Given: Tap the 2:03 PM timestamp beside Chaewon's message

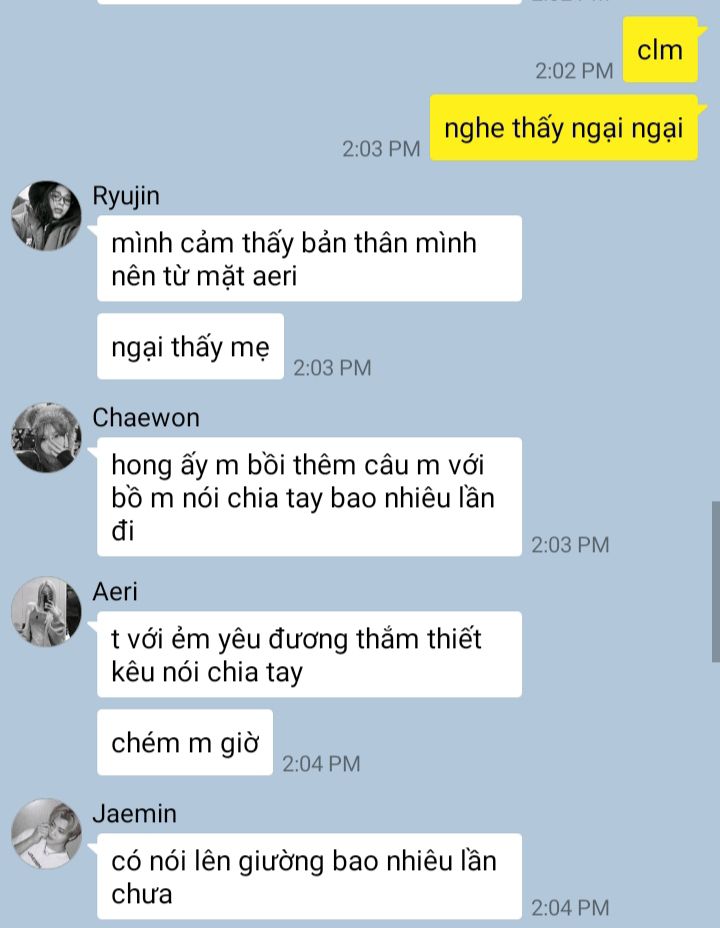Looking at the screenshot, I should coord(570,545).
